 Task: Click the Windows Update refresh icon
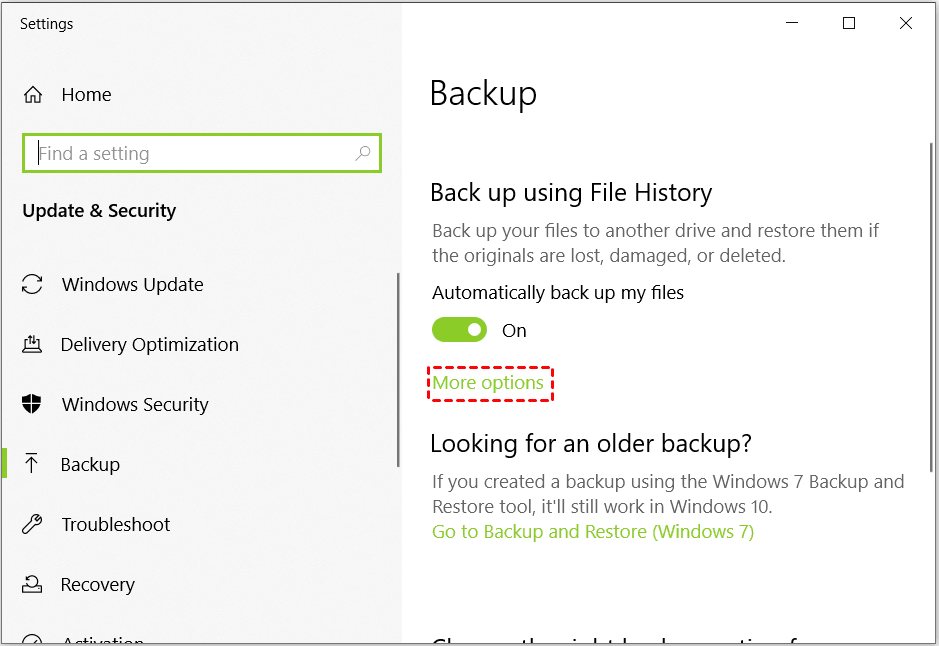click(32, 285)
